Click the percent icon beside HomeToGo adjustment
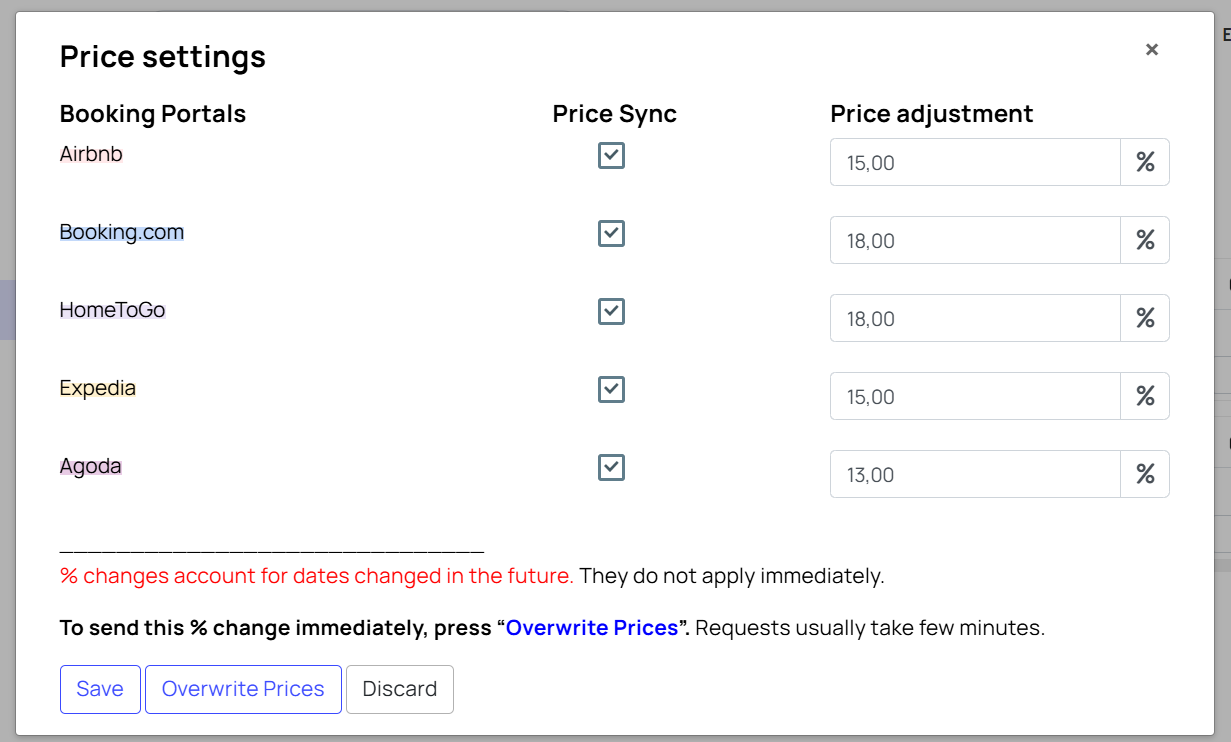 [x=1145, y=318]
